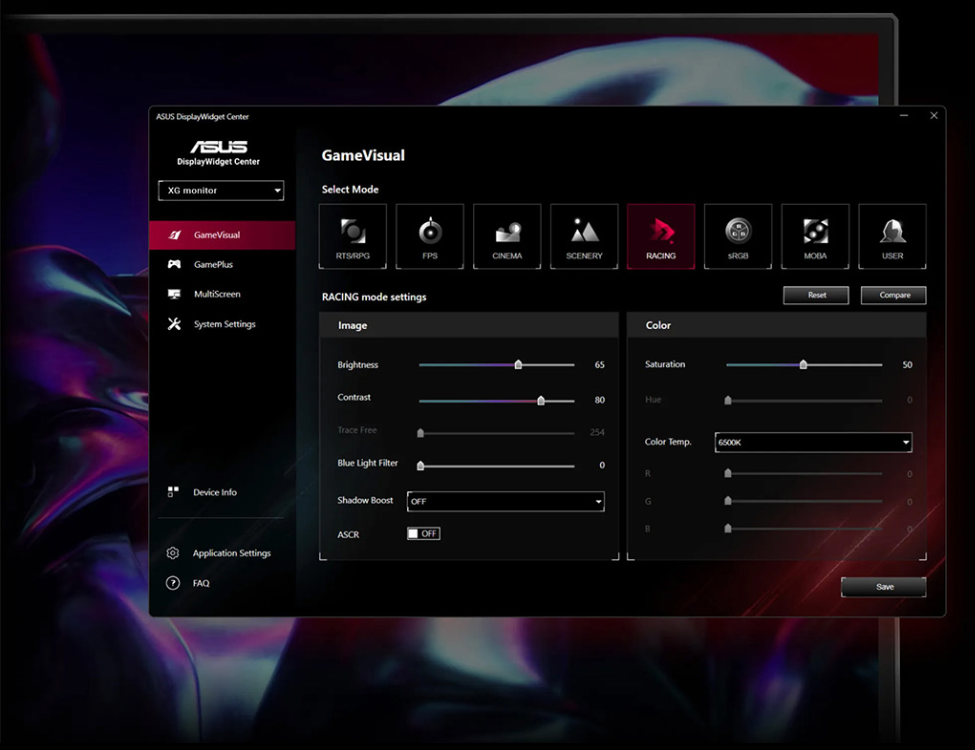Click the ASUS DisplayWidget Center logo
Viewport: 975px width, 750px height.
(x=218, y=152)
